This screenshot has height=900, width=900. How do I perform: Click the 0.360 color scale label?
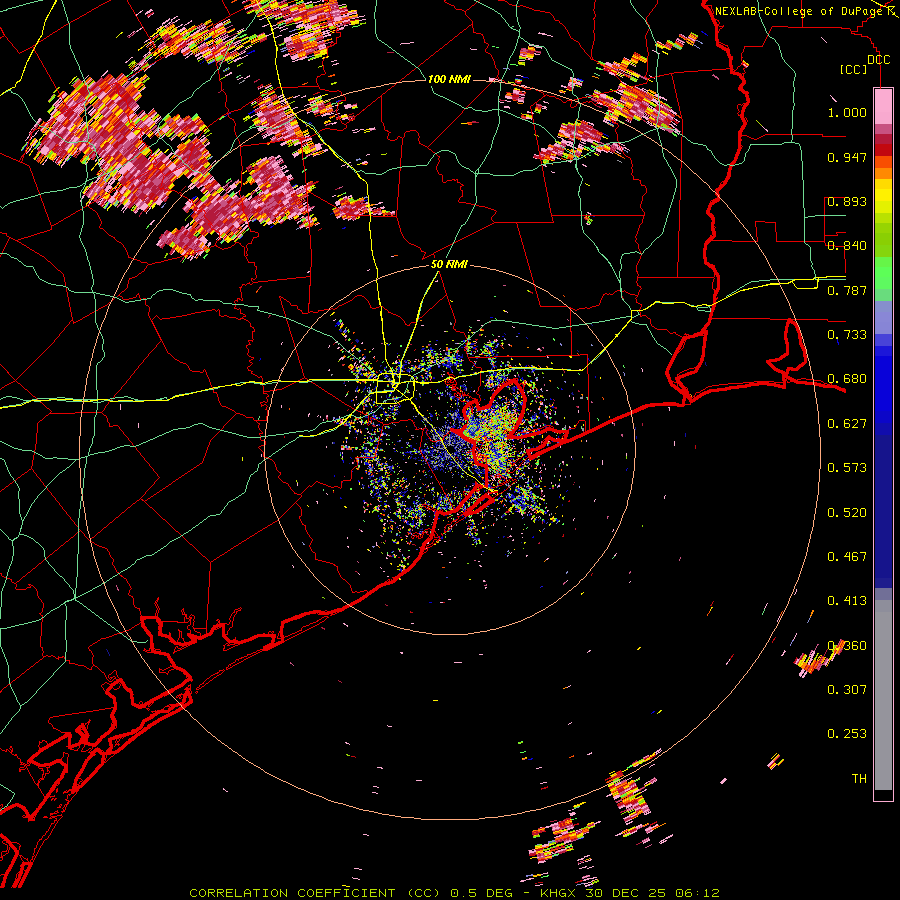coord(847,646)
